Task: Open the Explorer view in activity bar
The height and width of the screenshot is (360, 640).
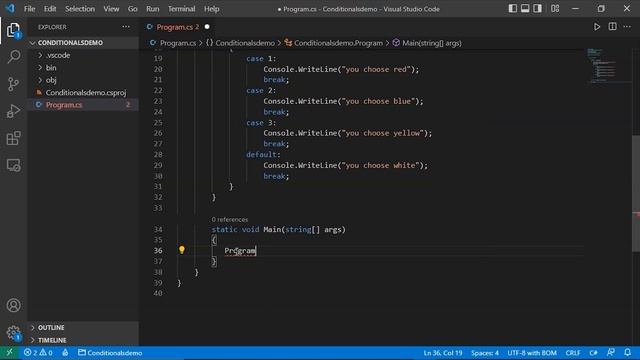Action: [13, 30]
